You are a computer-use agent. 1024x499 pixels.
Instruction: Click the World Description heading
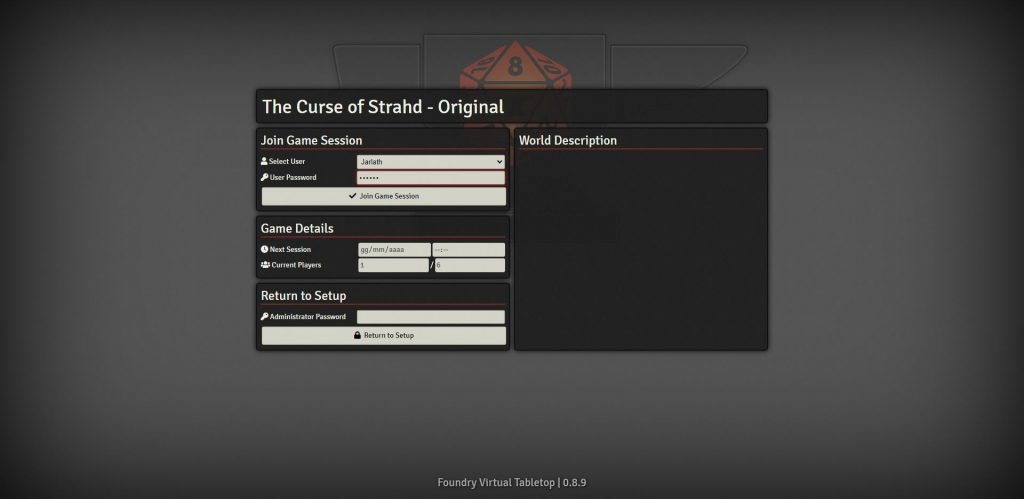tap(568, 140)
